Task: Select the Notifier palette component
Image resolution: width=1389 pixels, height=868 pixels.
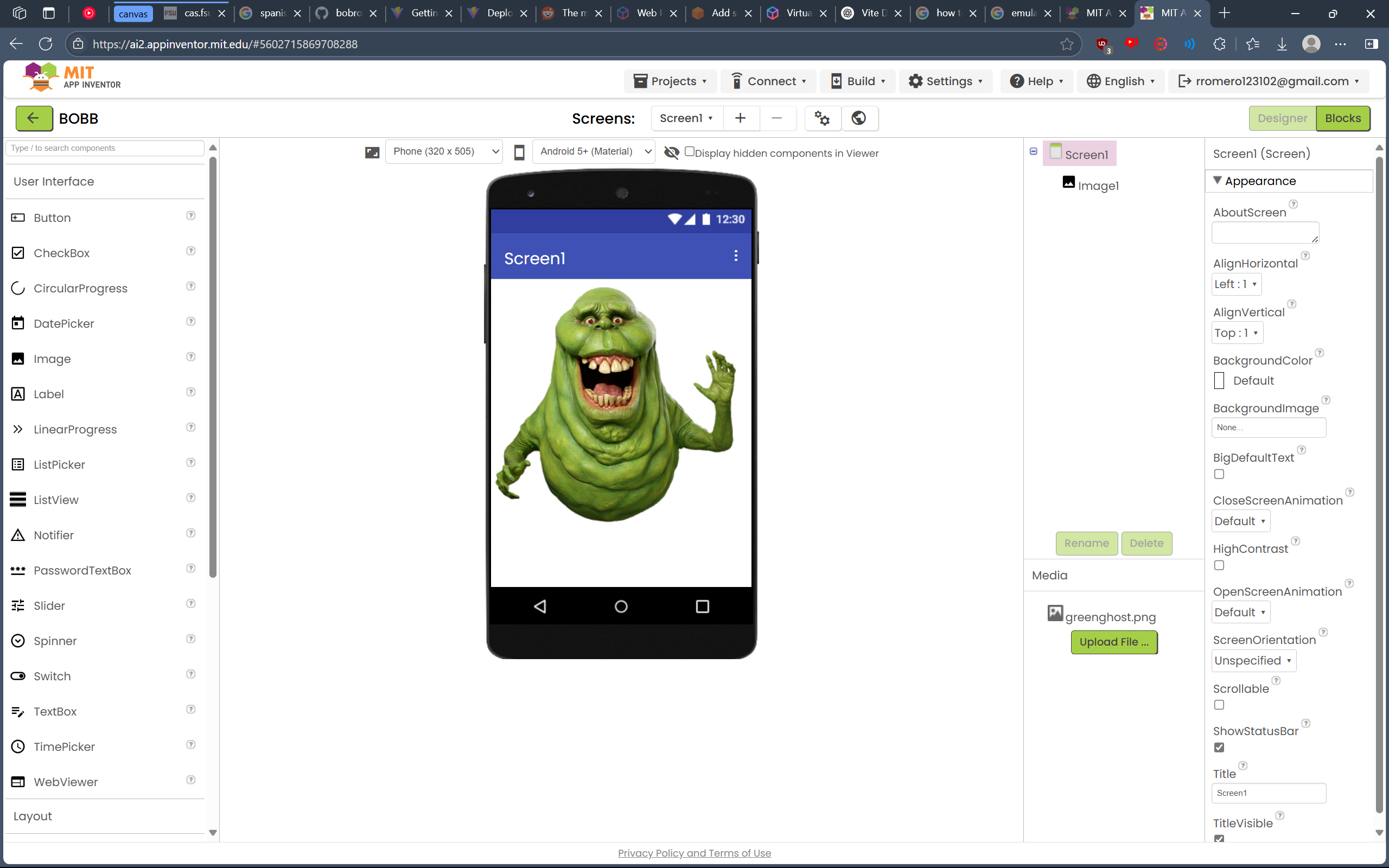Action: pyautogui.click(x=53, y=535)
